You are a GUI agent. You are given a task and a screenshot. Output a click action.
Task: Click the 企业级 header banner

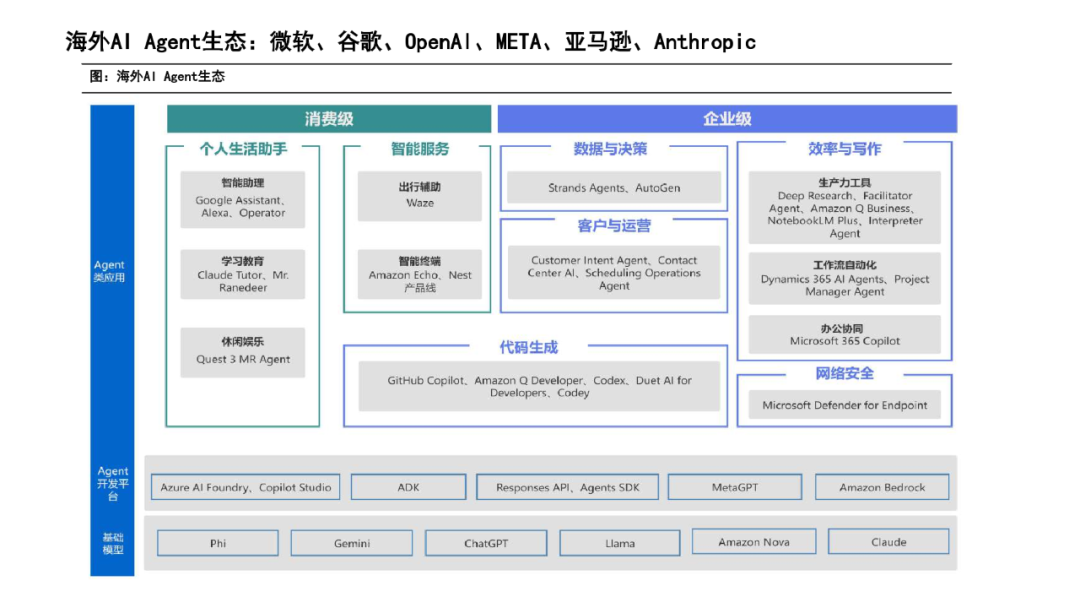(x=727, y=118)
